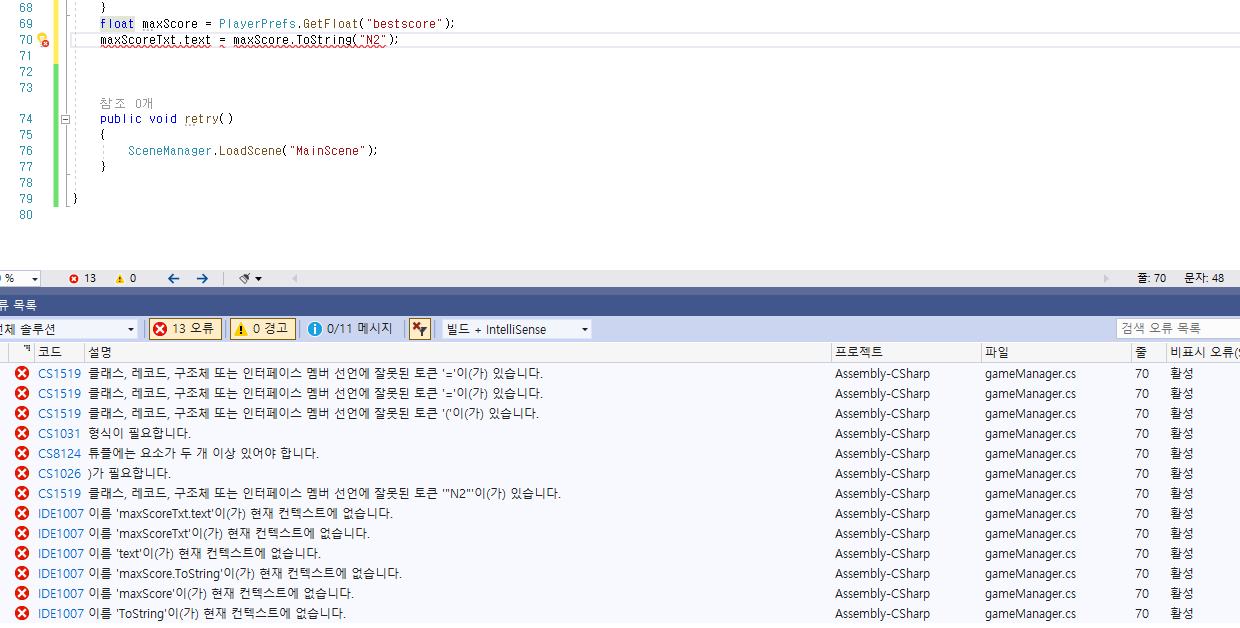Open the CS1031 error code link
1240x628 pixels.
(59, 433)
